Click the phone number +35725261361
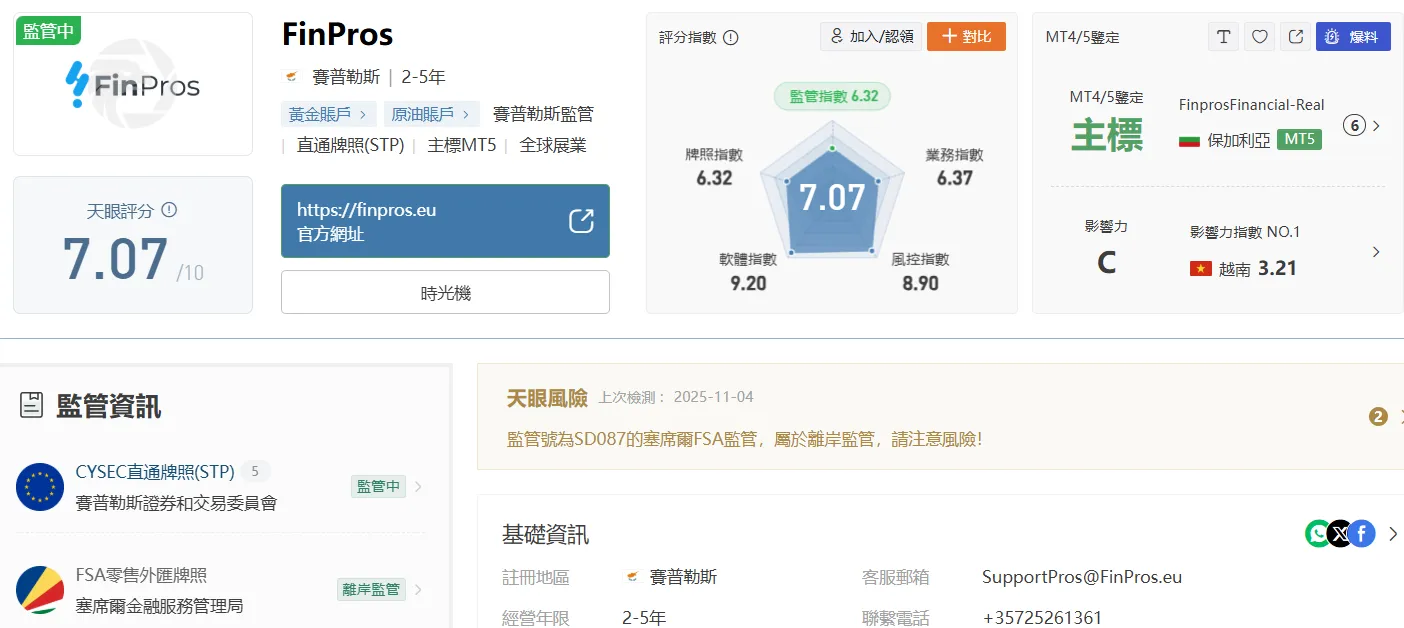Screen dimensions: 1404x628 point(1042,617)
